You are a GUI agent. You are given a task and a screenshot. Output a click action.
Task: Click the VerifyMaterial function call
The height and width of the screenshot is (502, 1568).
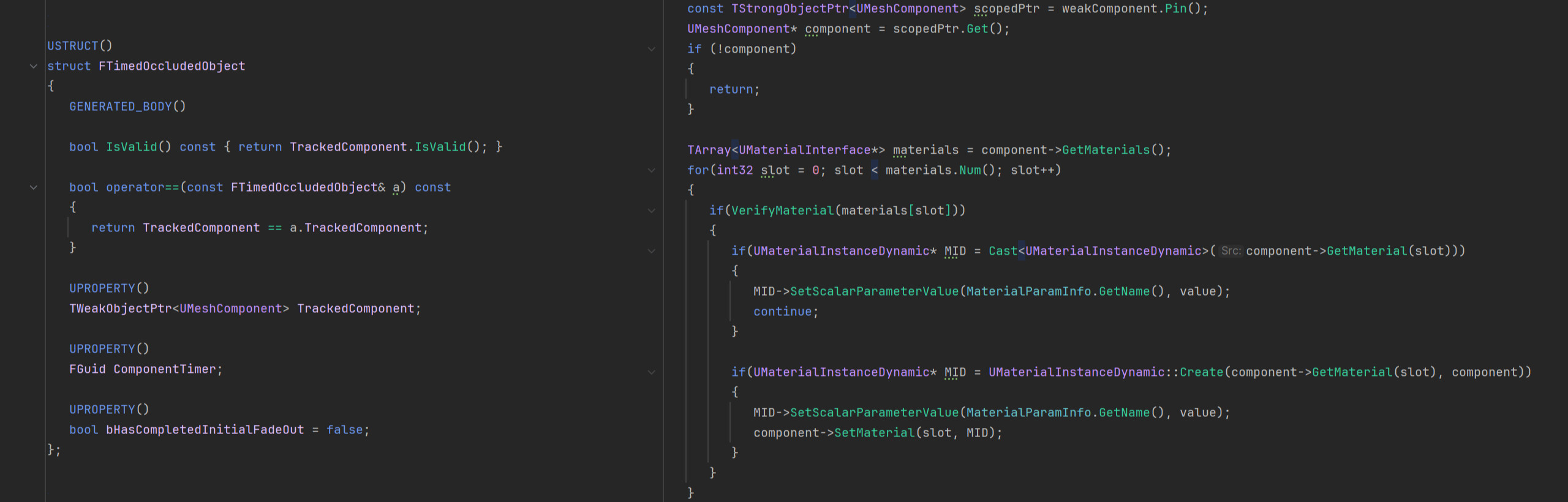click(x=783, y=211)
